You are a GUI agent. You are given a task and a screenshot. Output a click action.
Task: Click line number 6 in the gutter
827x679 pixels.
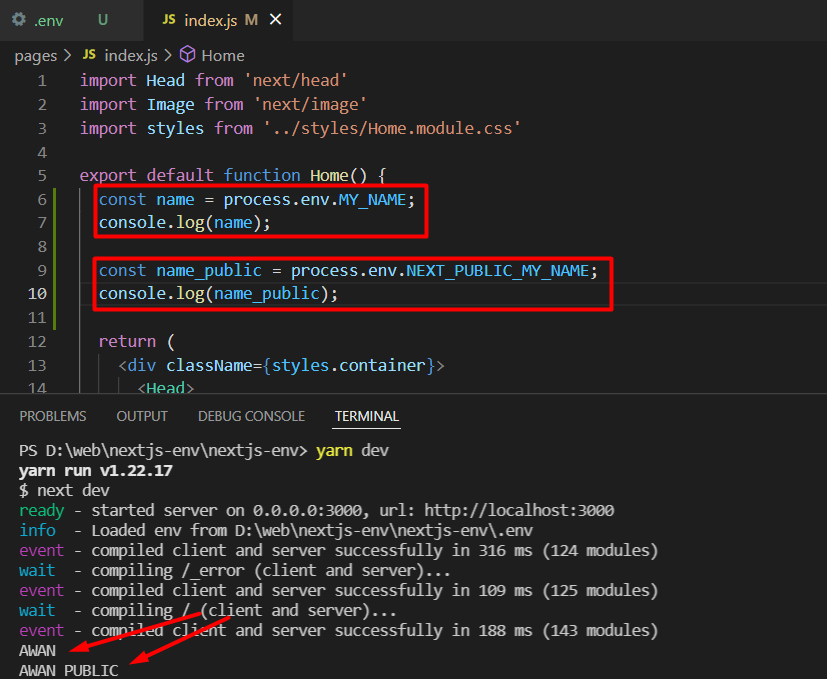point(42,199)
